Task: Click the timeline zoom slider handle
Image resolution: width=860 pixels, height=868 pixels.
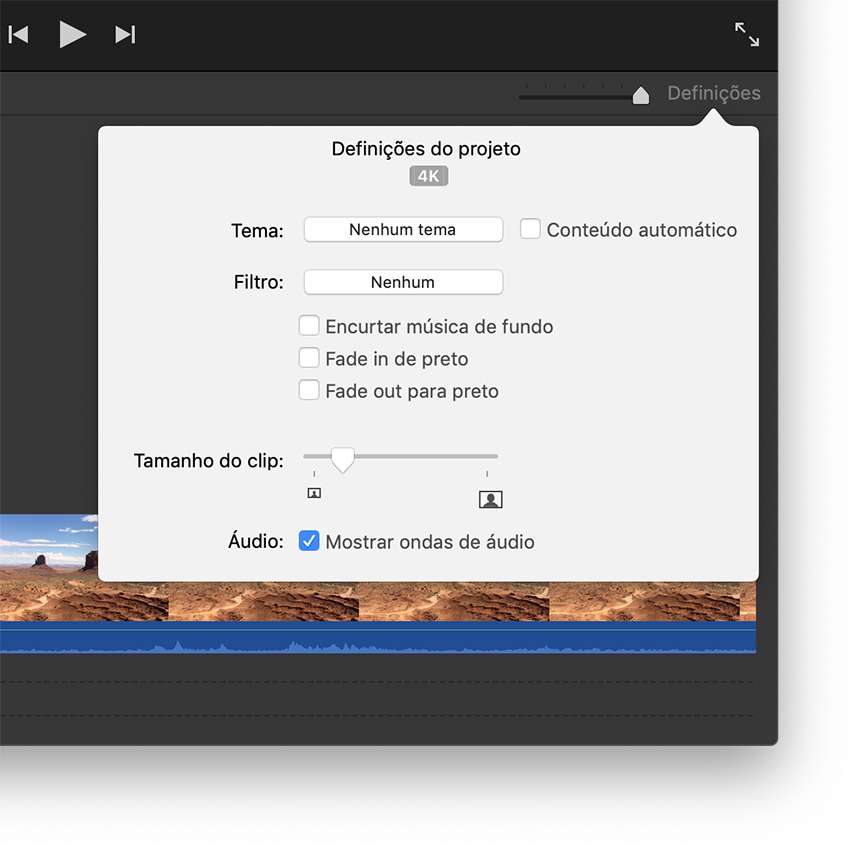Action: pyautogui.click(x=641, y=95)
